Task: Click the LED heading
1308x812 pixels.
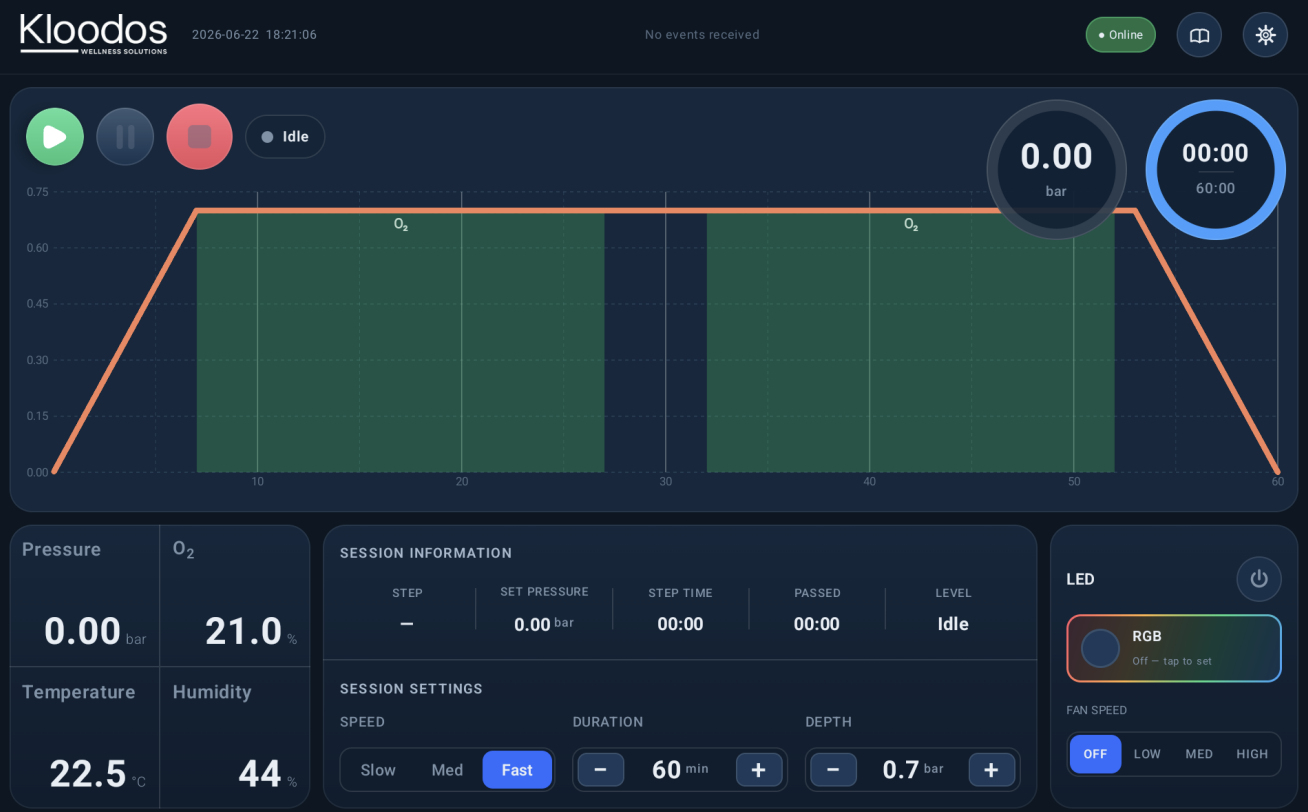Action: [x=1080, y=579]
